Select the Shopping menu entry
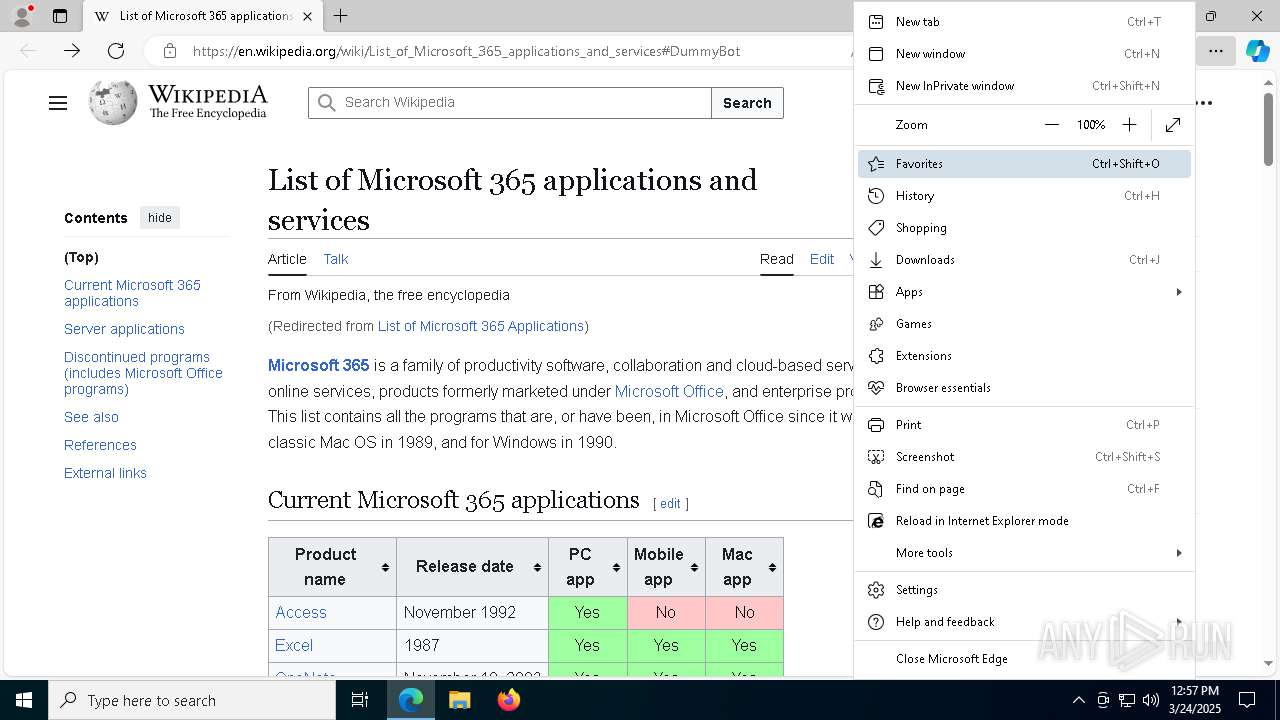Screen dimensions: 1280x720 (x=1024, y=228)
